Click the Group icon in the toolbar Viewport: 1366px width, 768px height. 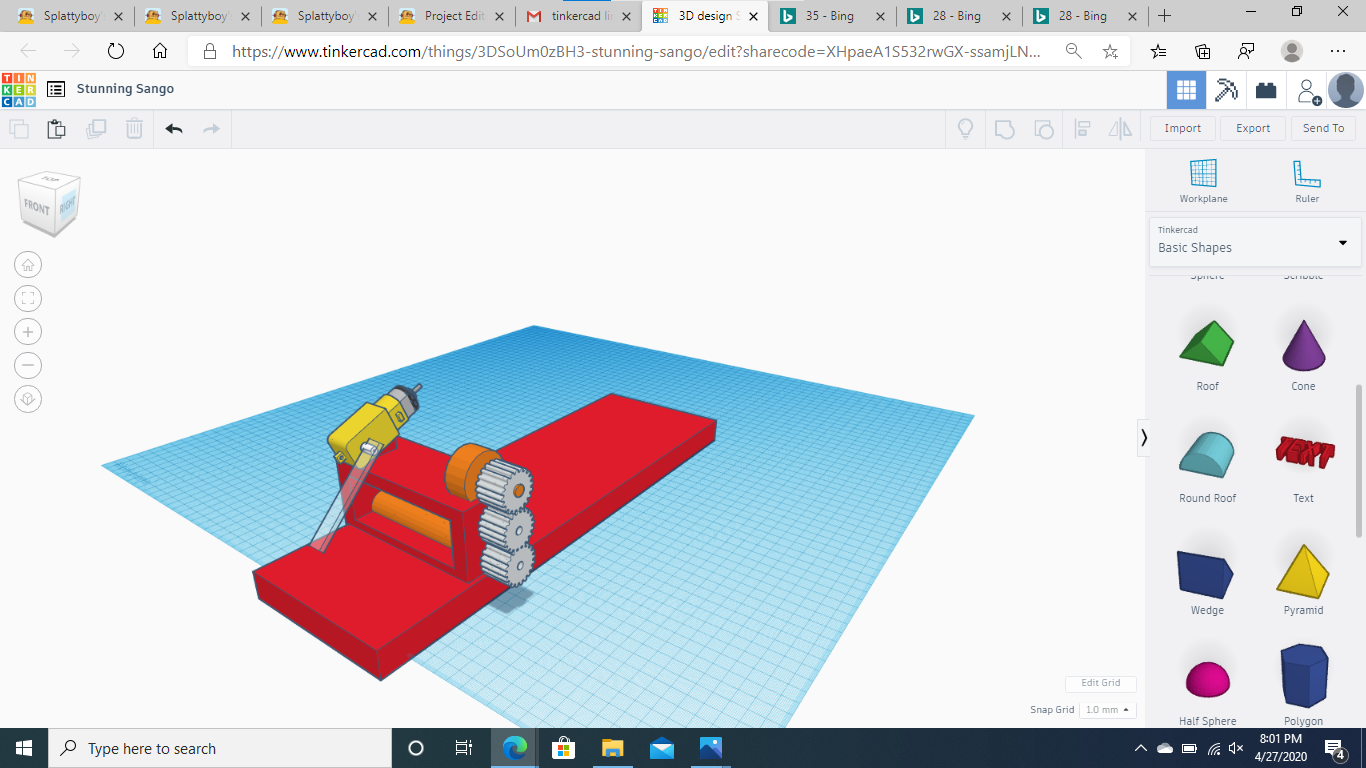[1004, 128]
